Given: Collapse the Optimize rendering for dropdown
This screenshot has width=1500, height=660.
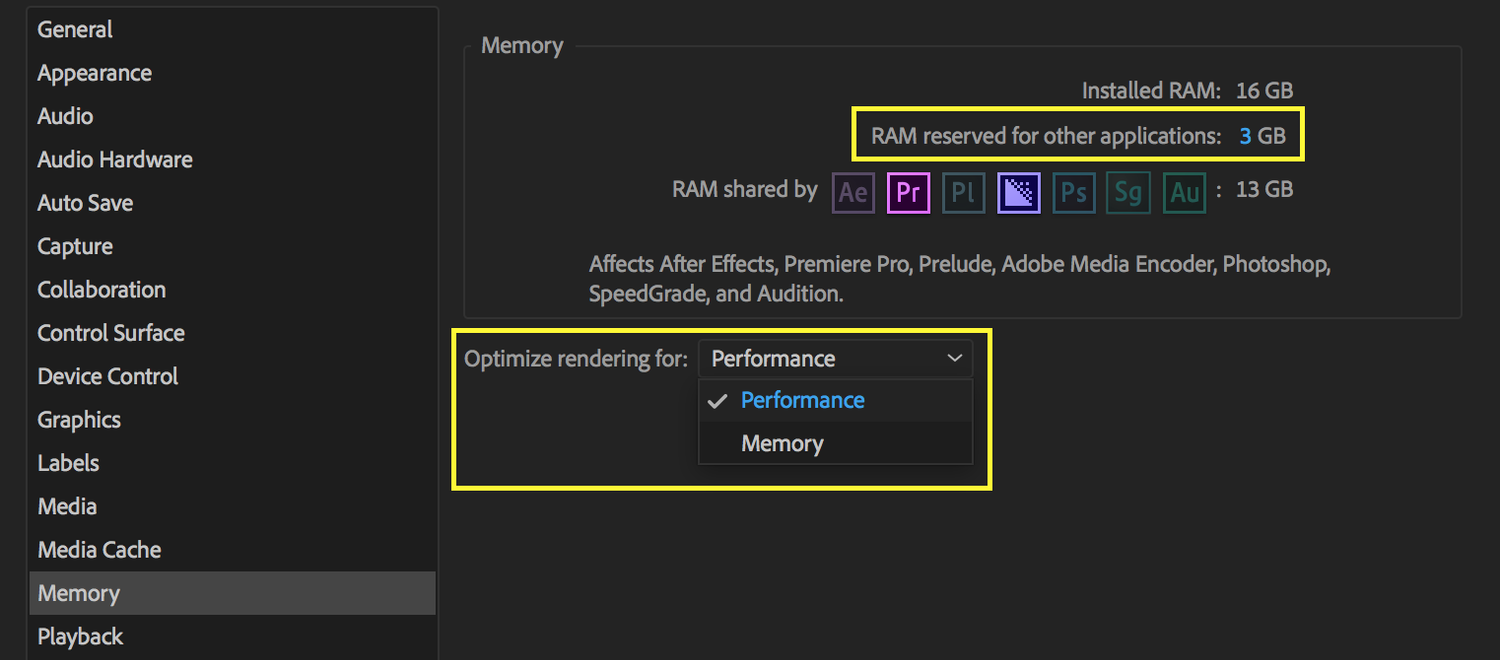Looking at the screenshot, I should (x=835, y=358).
